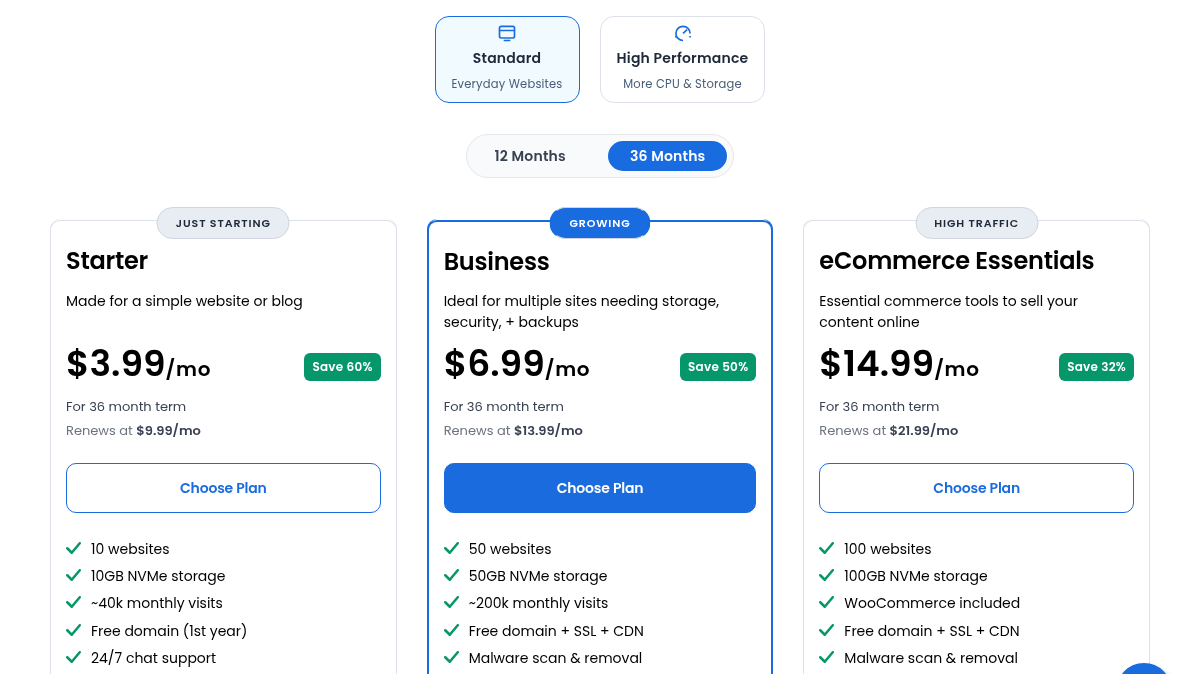Viewport: 1200px width, 674px height.
Task: Select the 36 Months billing term
Action: 667,156
